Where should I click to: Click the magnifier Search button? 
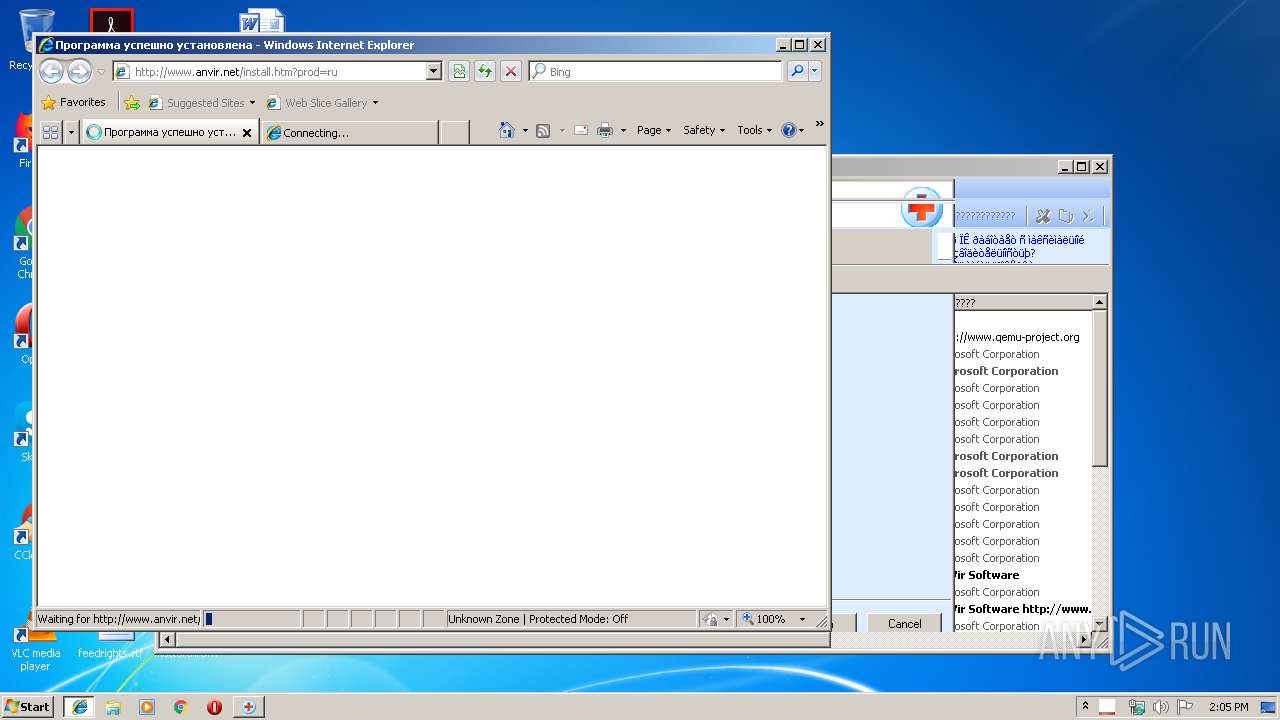click(x=797, y=71)
